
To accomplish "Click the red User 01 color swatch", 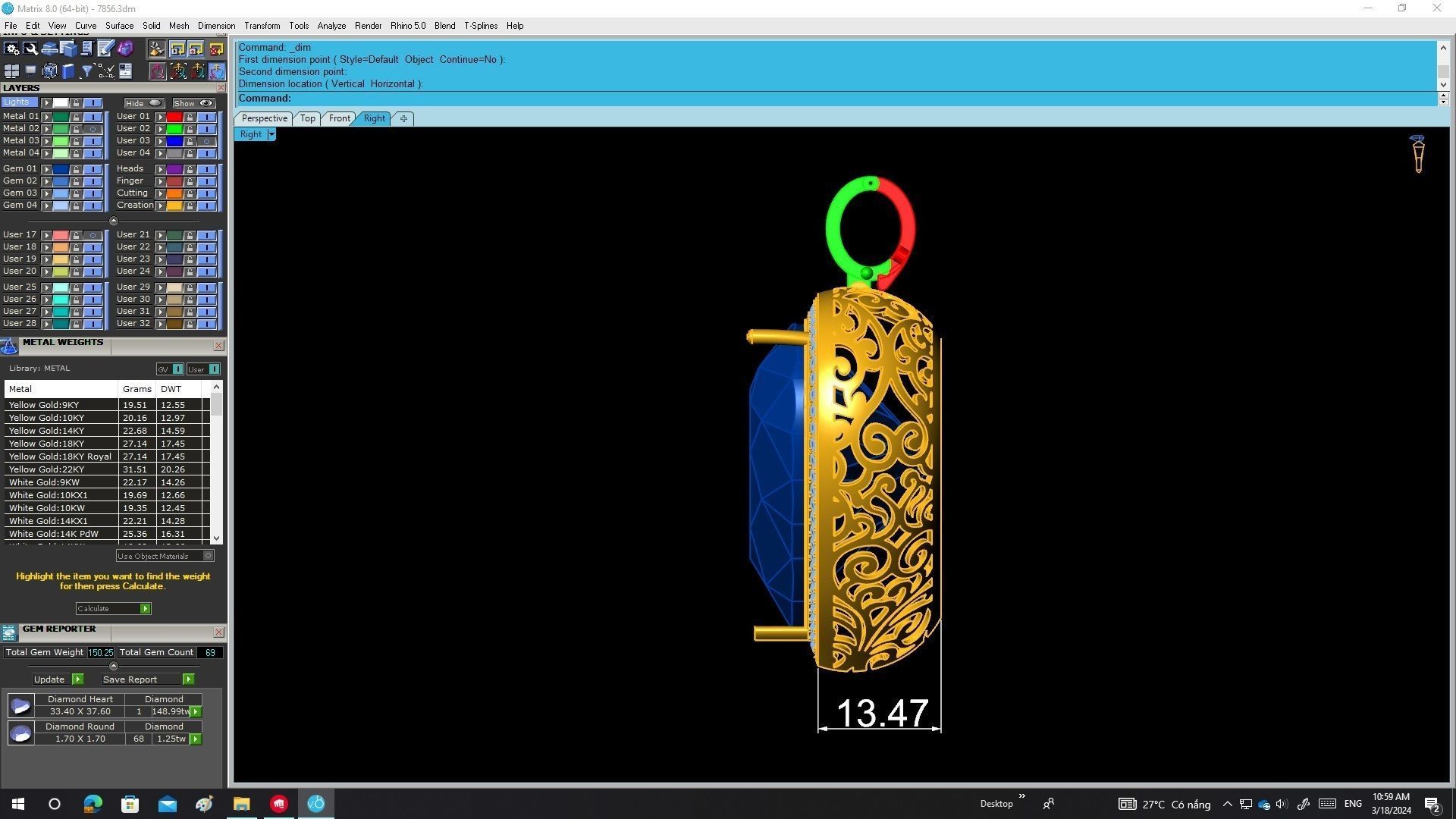I will tap(174, 117).
